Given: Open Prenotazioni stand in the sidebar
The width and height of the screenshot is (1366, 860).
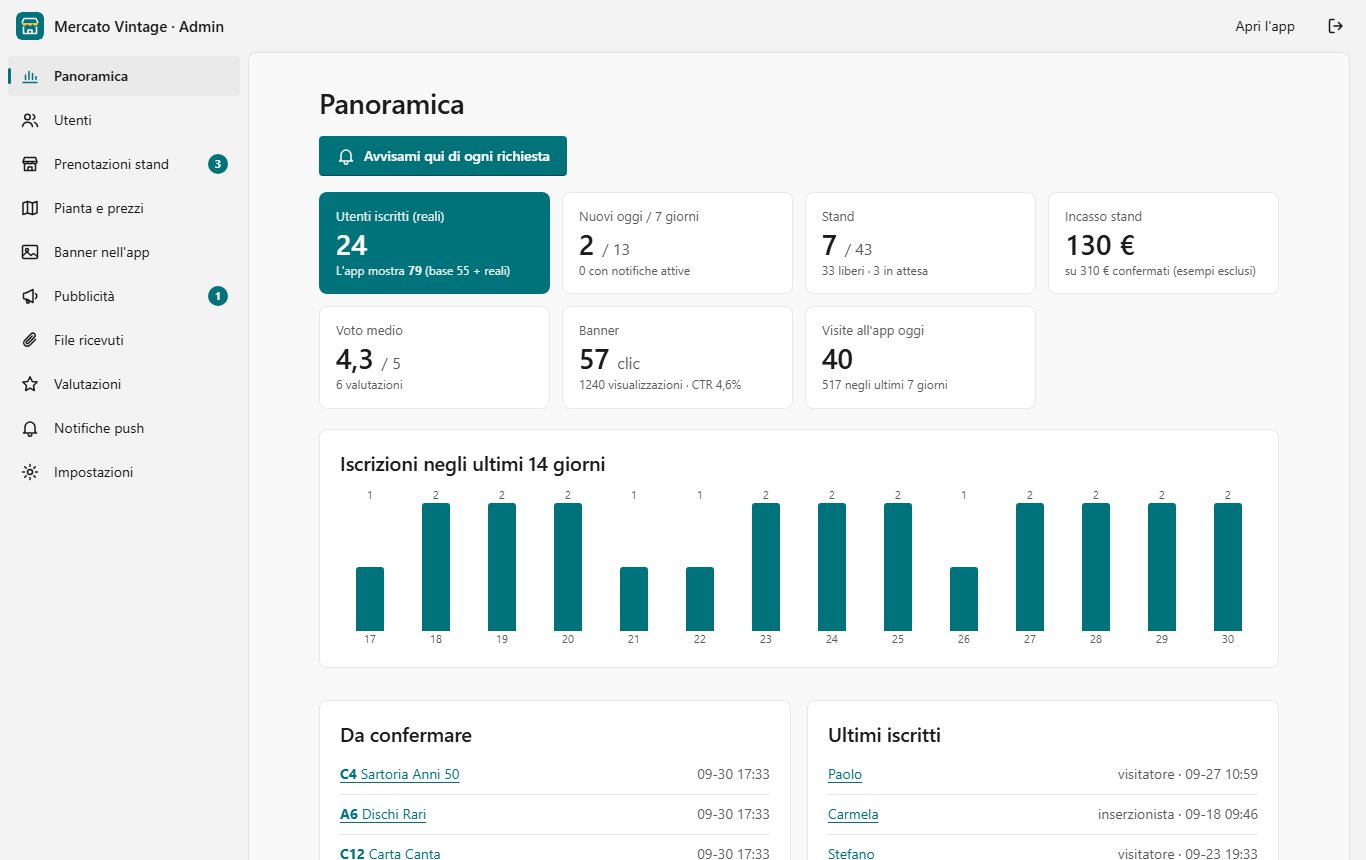Looking at the screenshot, I should [x=124, y=164].
